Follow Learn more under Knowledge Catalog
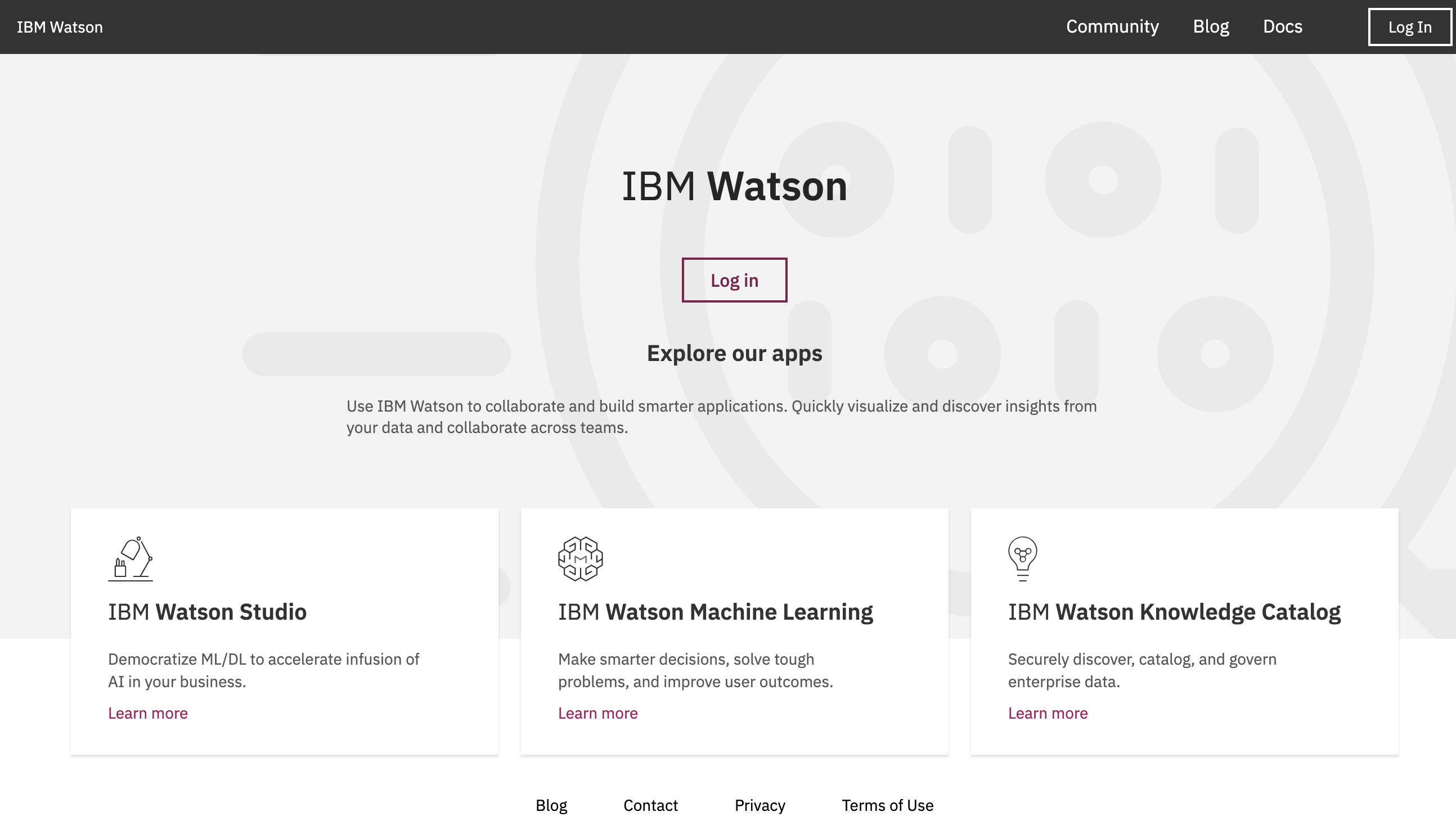Viewport: 1456px width, 830px height. point(1047,713)
